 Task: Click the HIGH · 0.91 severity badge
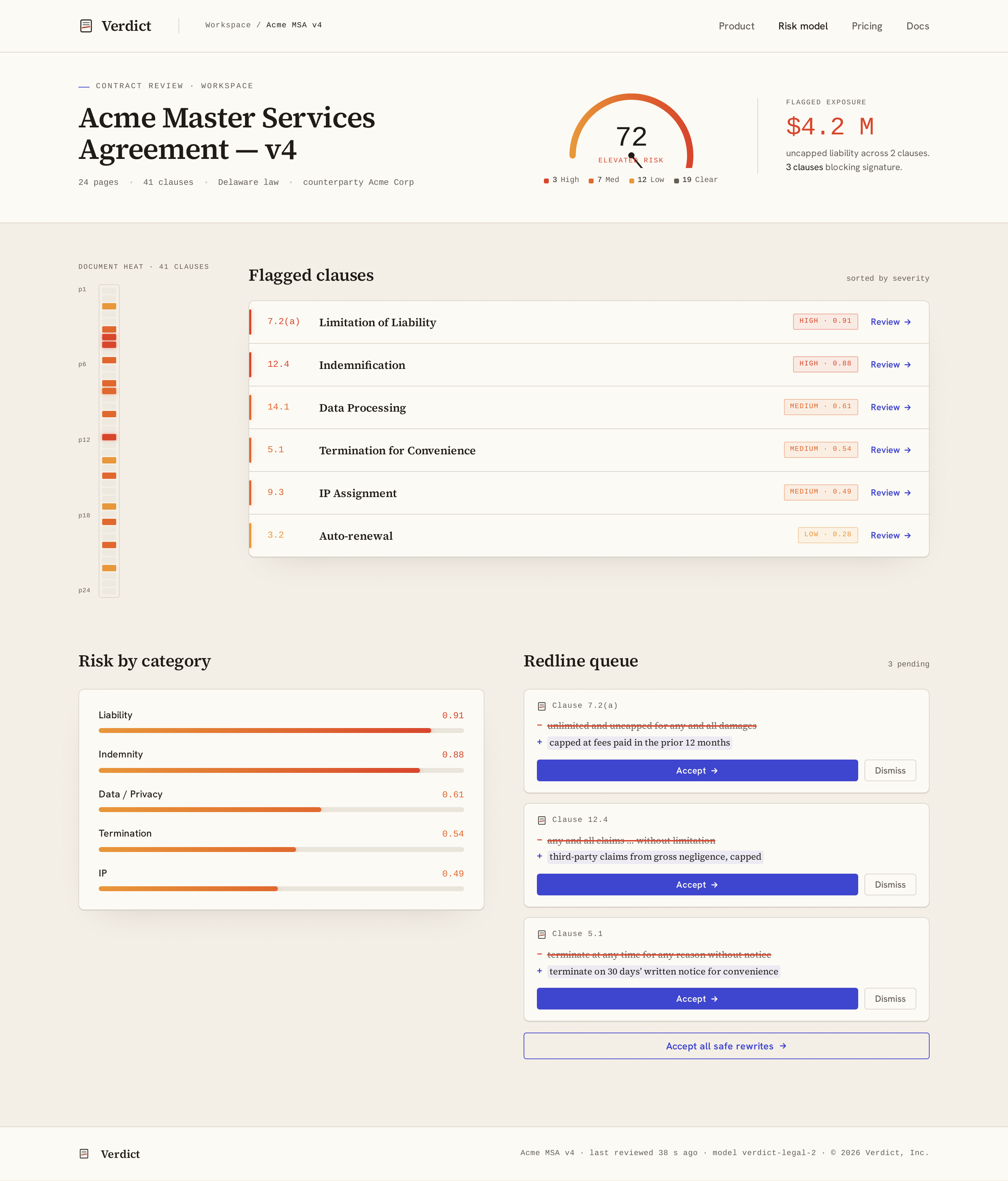825,321
